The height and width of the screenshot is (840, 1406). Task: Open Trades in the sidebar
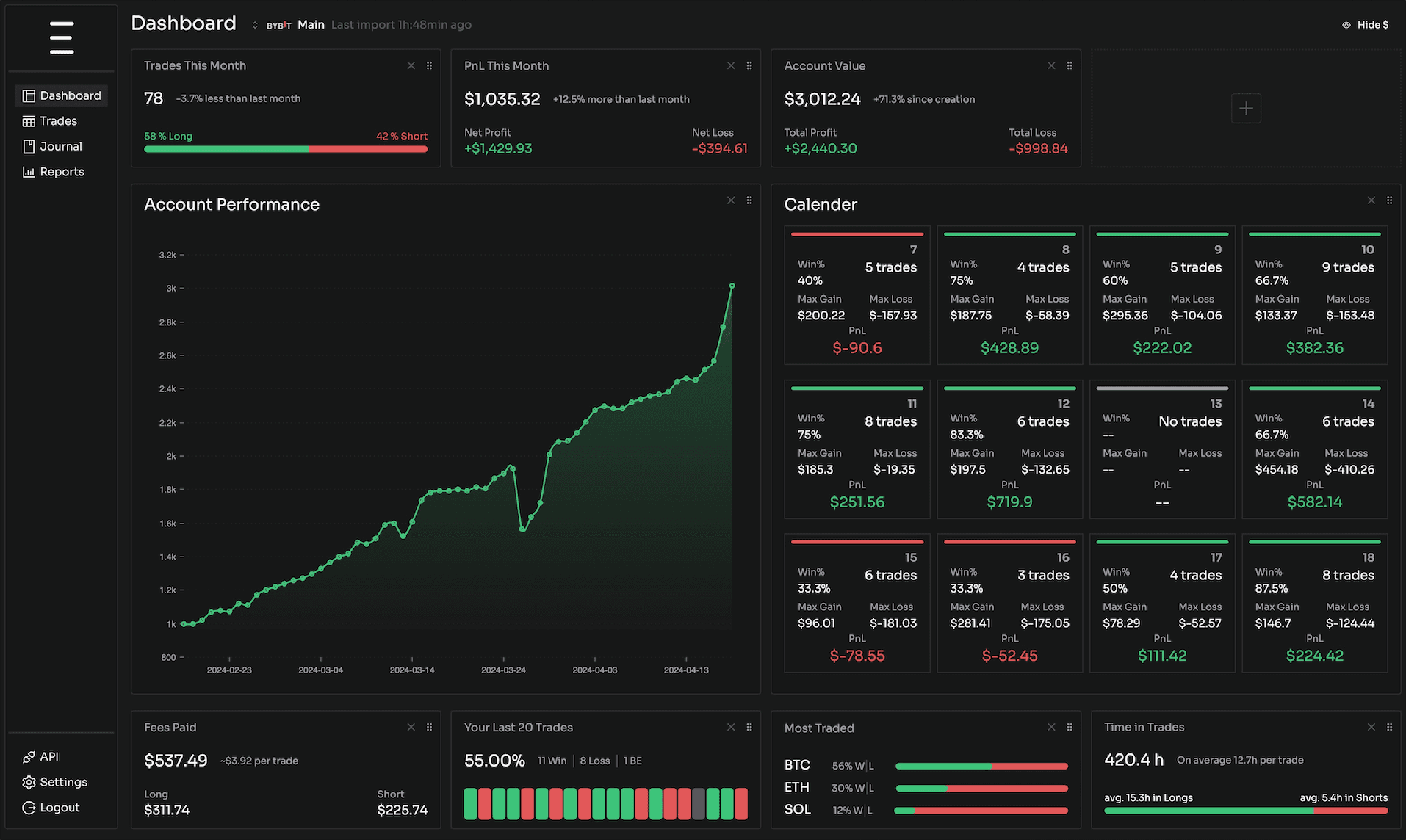pyautogui.click(x=50, y=121)
